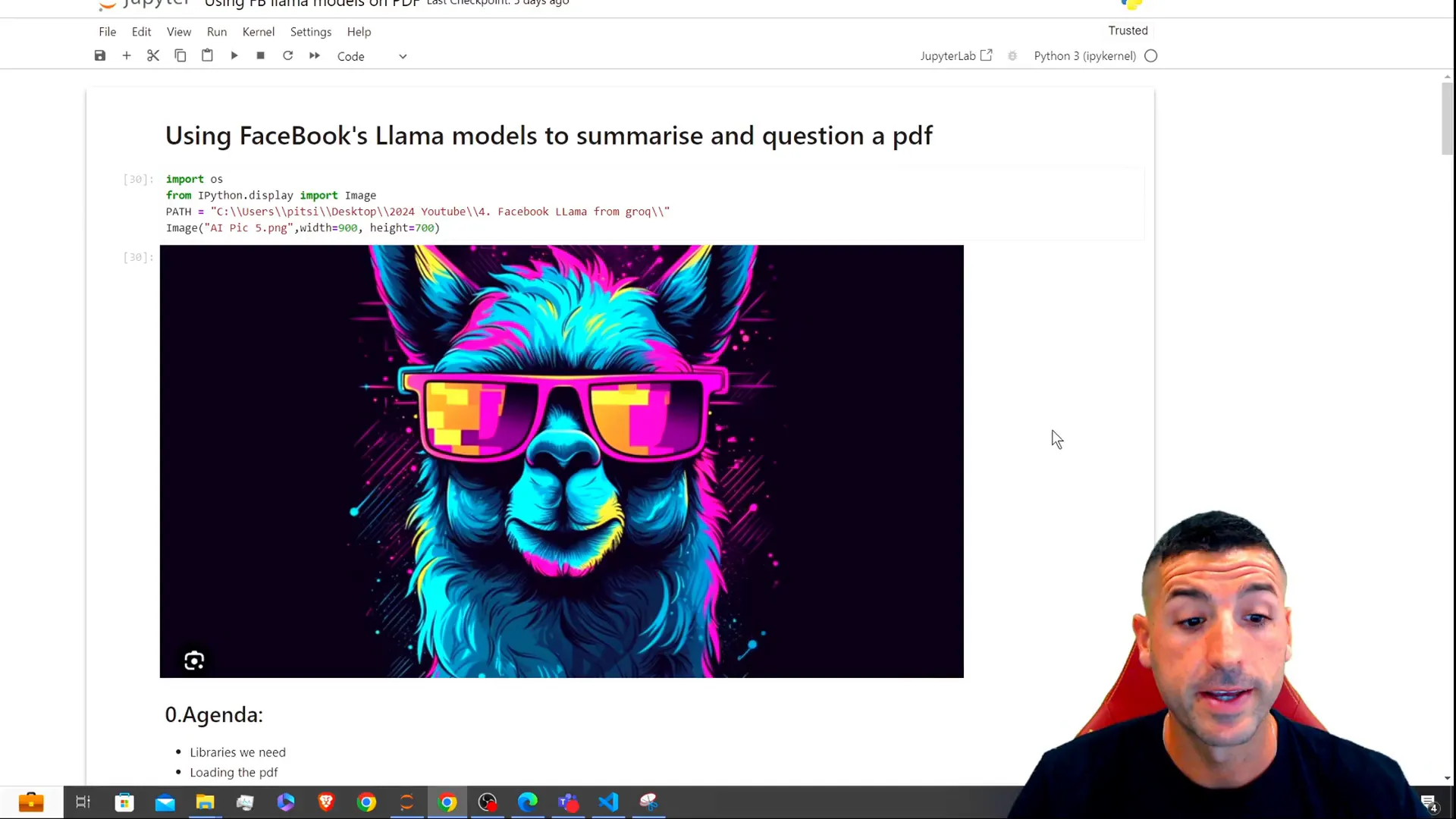Click the Add cell below icon
Viewport: 1456px width, 819px height.
pos(127,56)
